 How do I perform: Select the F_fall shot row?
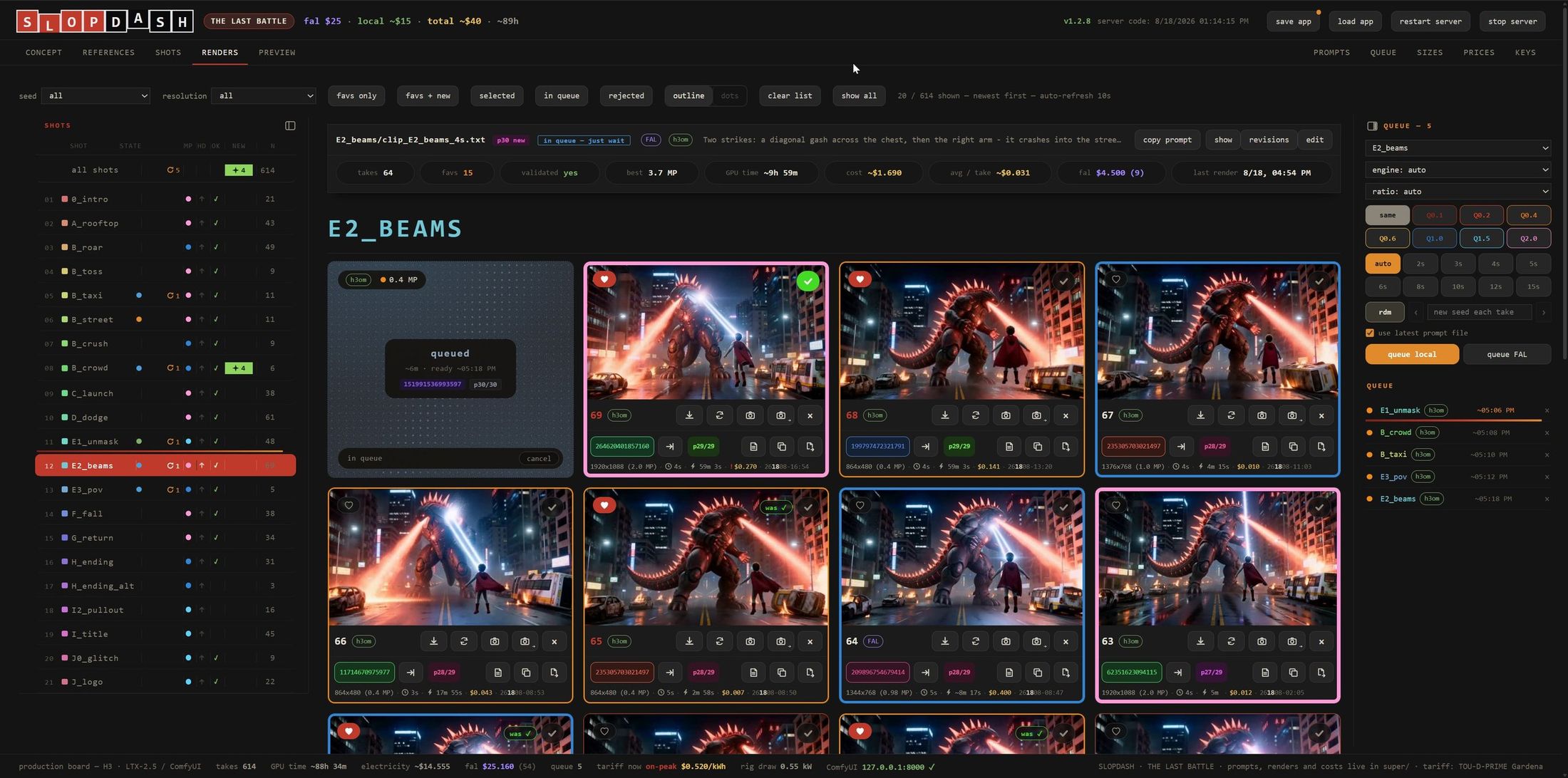click(165, 514)
